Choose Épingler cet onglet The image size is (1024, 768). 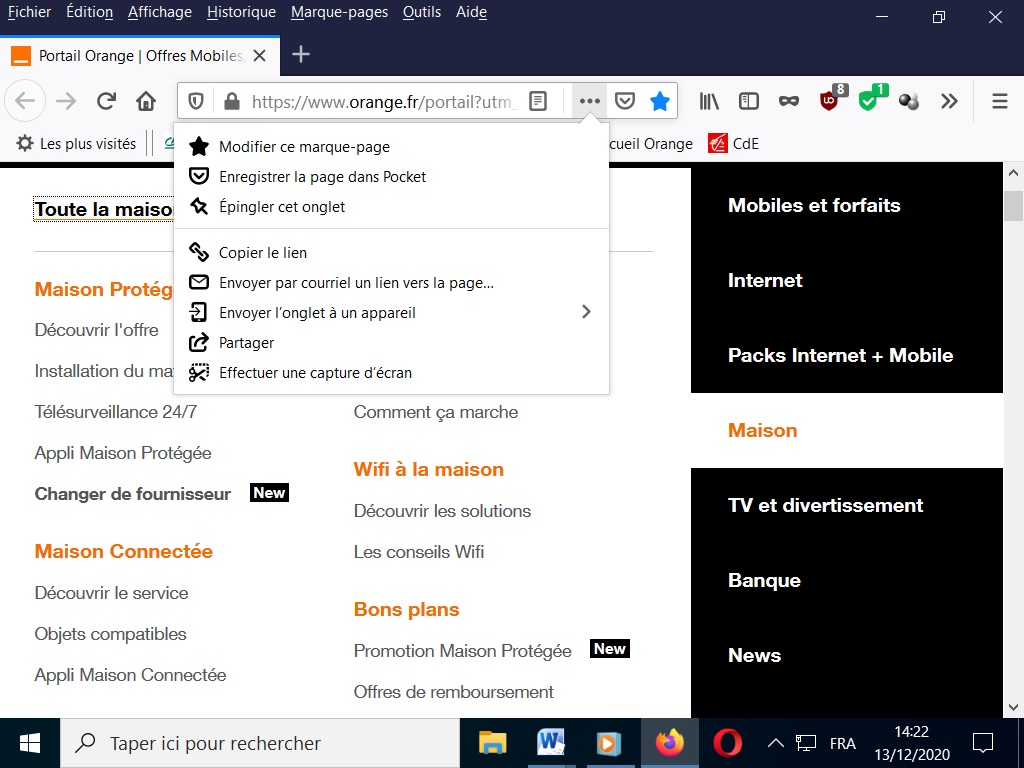coord(391,206)
